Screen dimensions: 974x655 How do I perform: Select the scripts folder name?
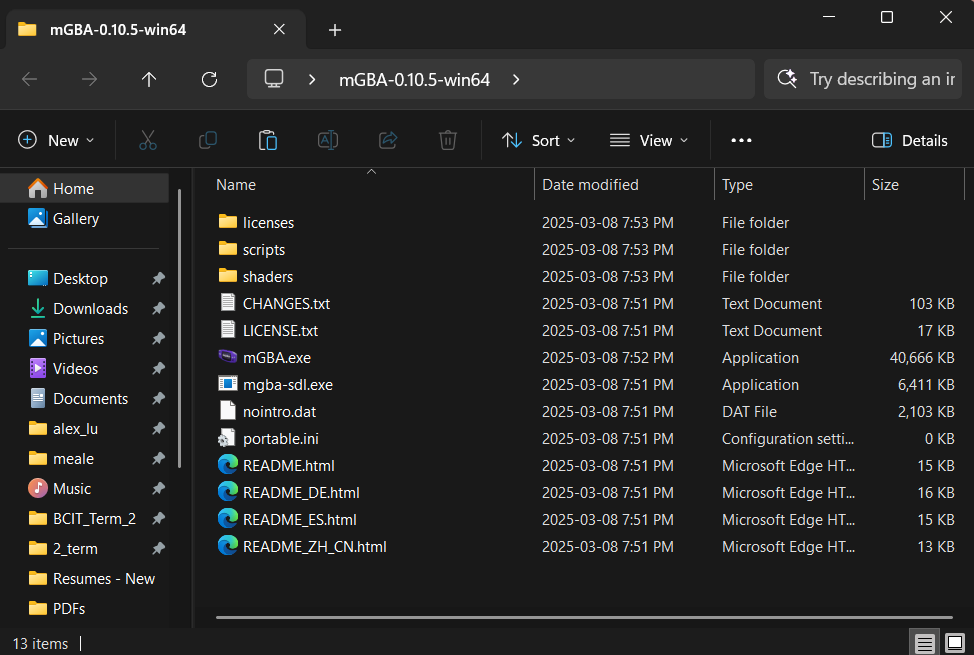coord(264,249)
